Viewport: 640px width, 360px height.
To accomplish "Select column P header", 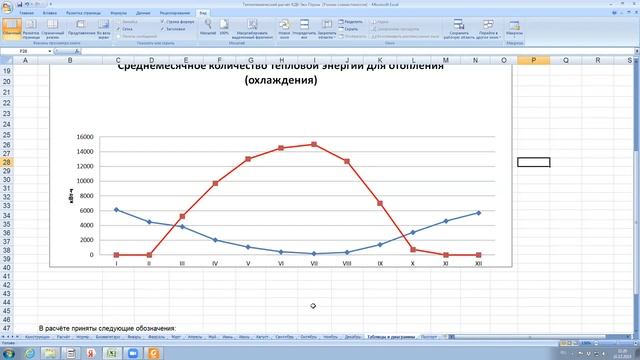I will 533,60.
